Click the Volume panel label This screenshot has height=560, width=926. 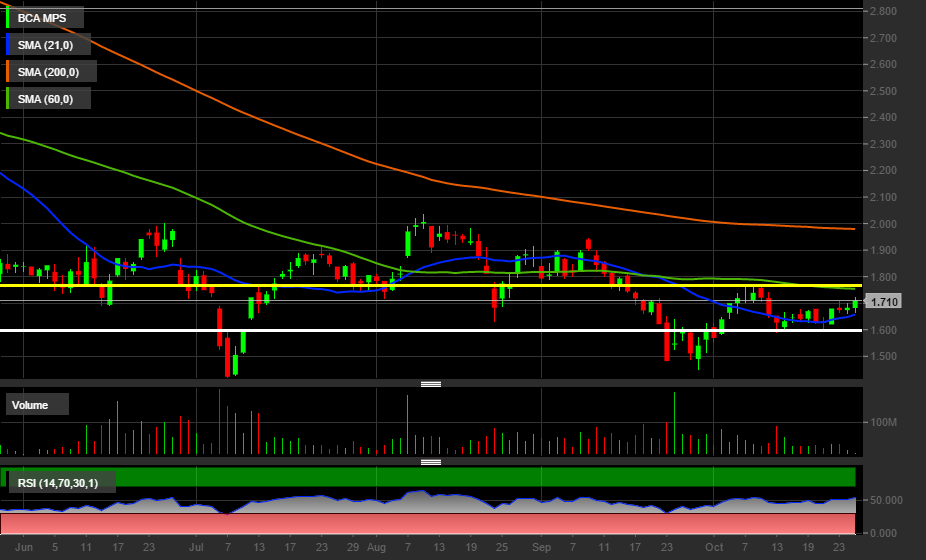point(37,405)
